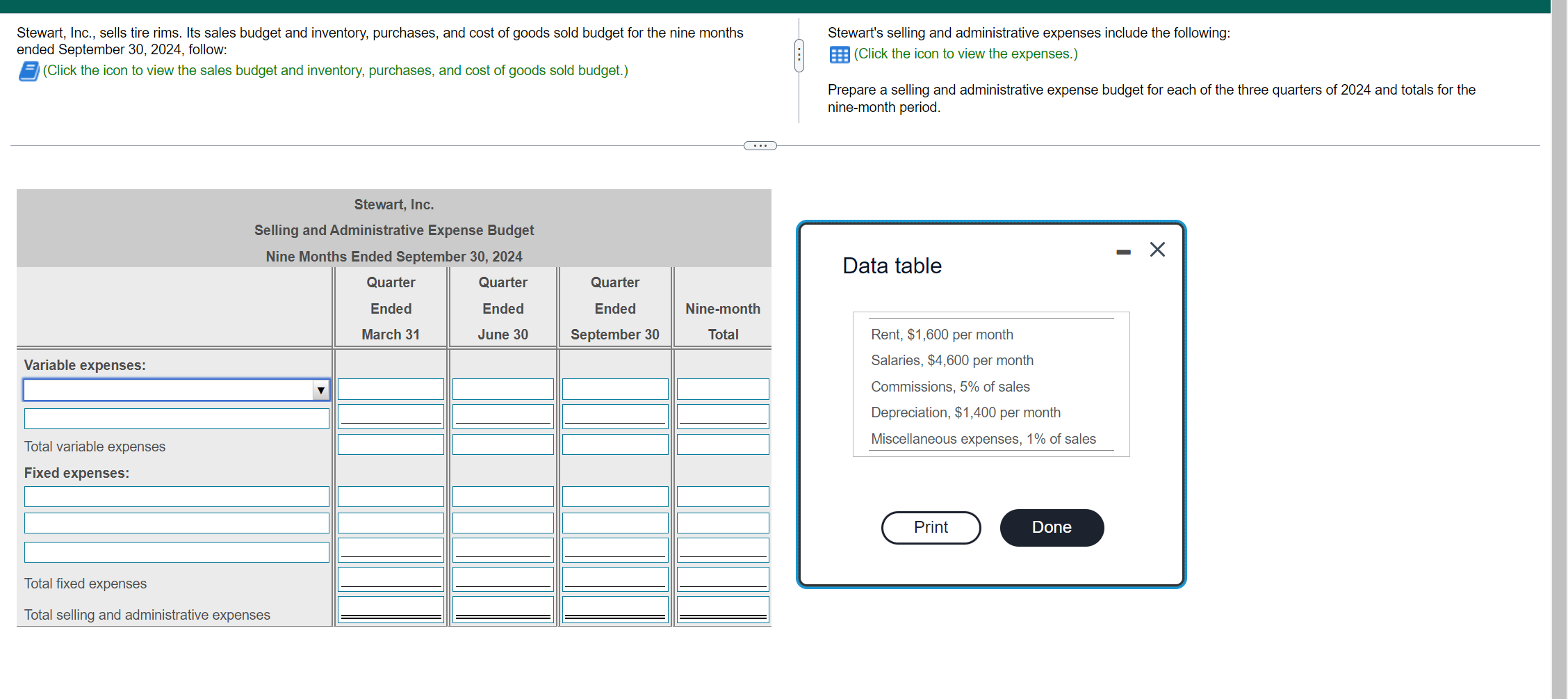Minimize the Data table dialog

pyautogui.click(x=1123, y=250)
